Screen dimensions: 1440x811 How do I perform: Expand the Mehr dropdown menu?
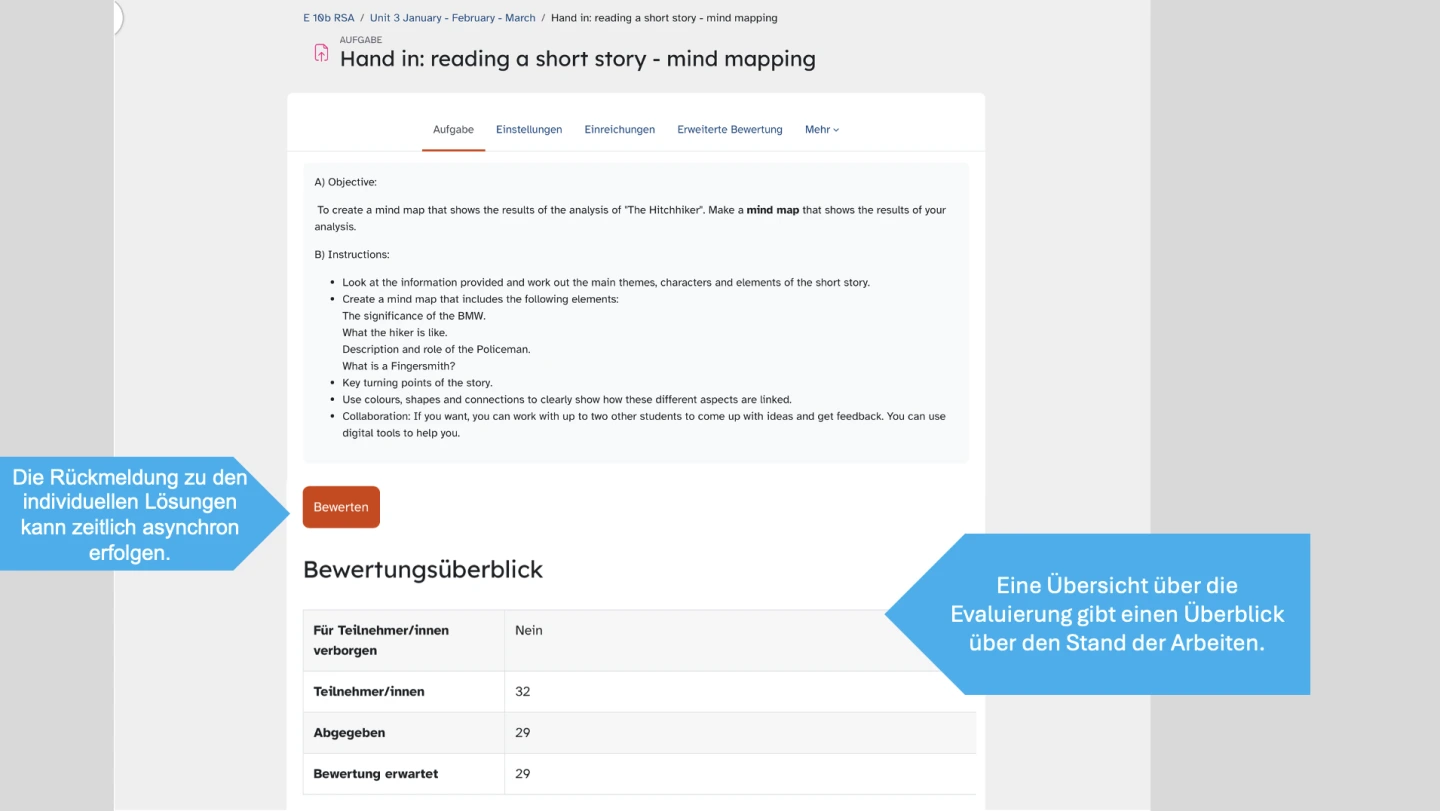pos(821,130)
